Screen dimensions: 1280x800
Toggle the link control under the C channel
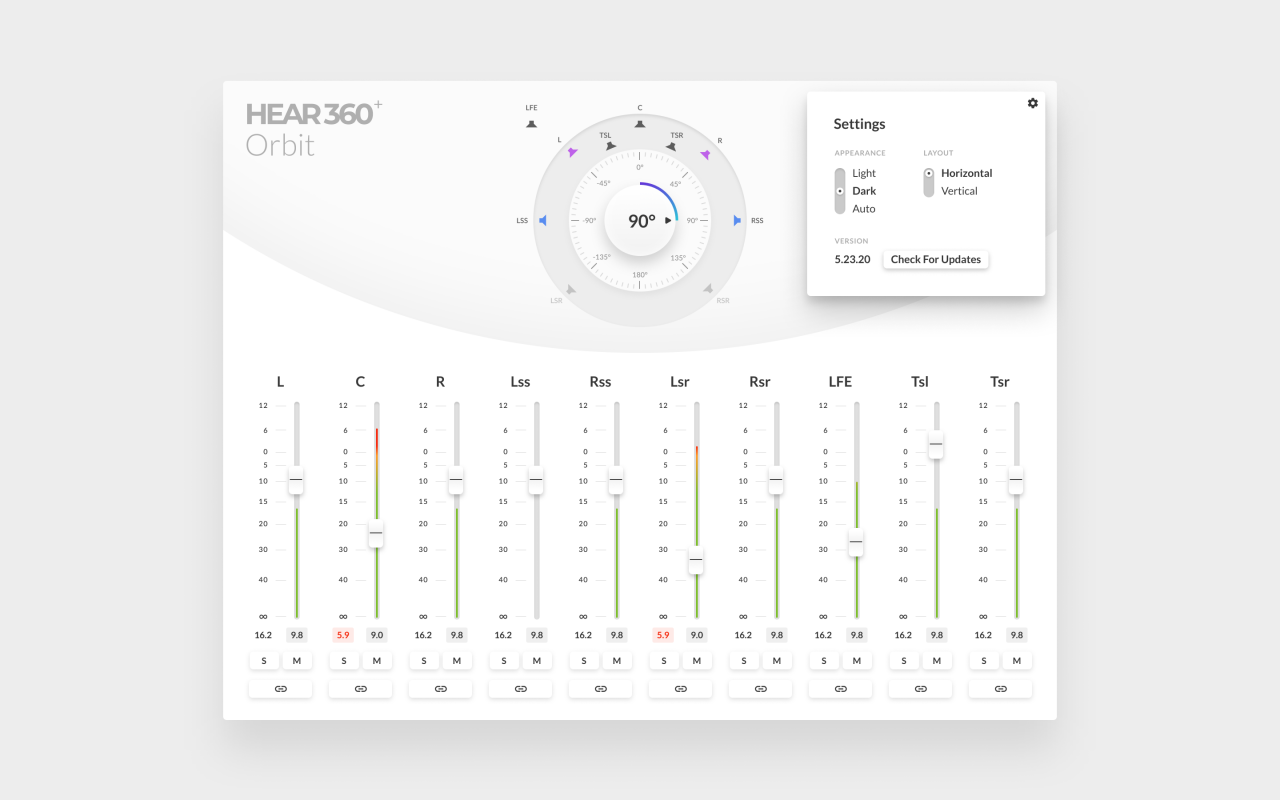point(360,688)
